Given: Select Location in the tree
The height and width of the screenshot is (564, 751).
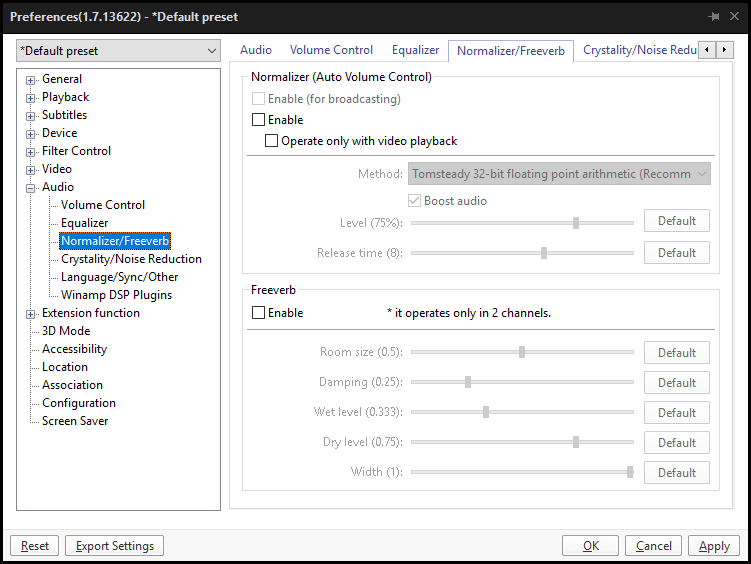Looking at the screenshot, I should (65, 367).
